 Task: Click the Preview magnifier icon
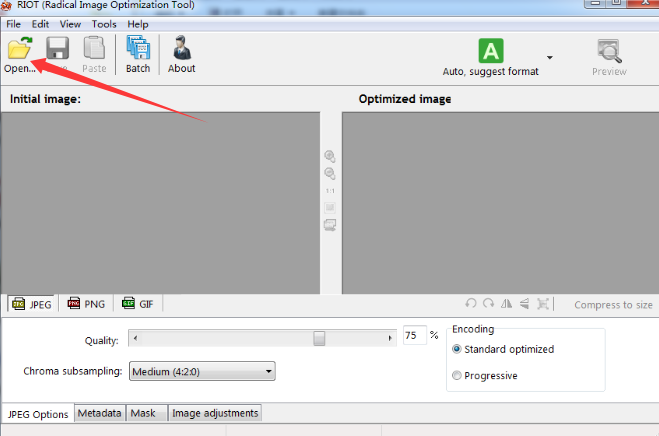609,51
